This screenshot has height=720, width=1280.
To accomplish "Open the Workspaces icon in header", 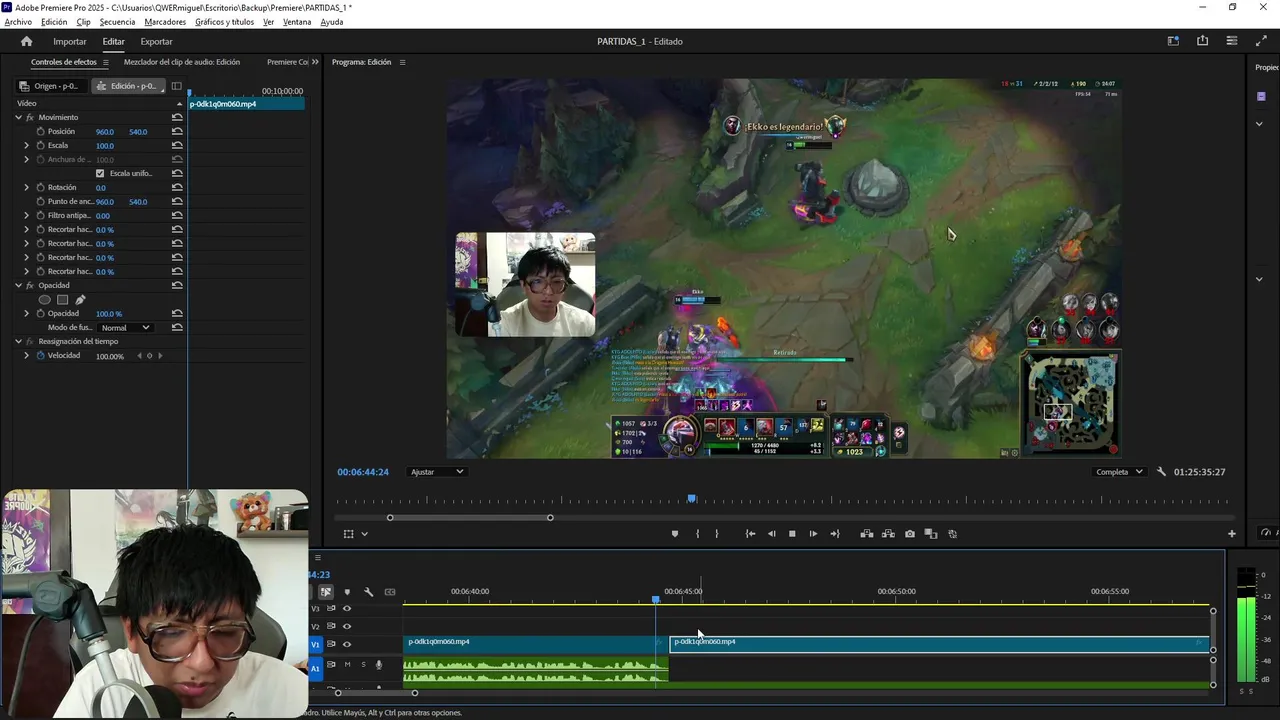I will [x=1173, y=41].
